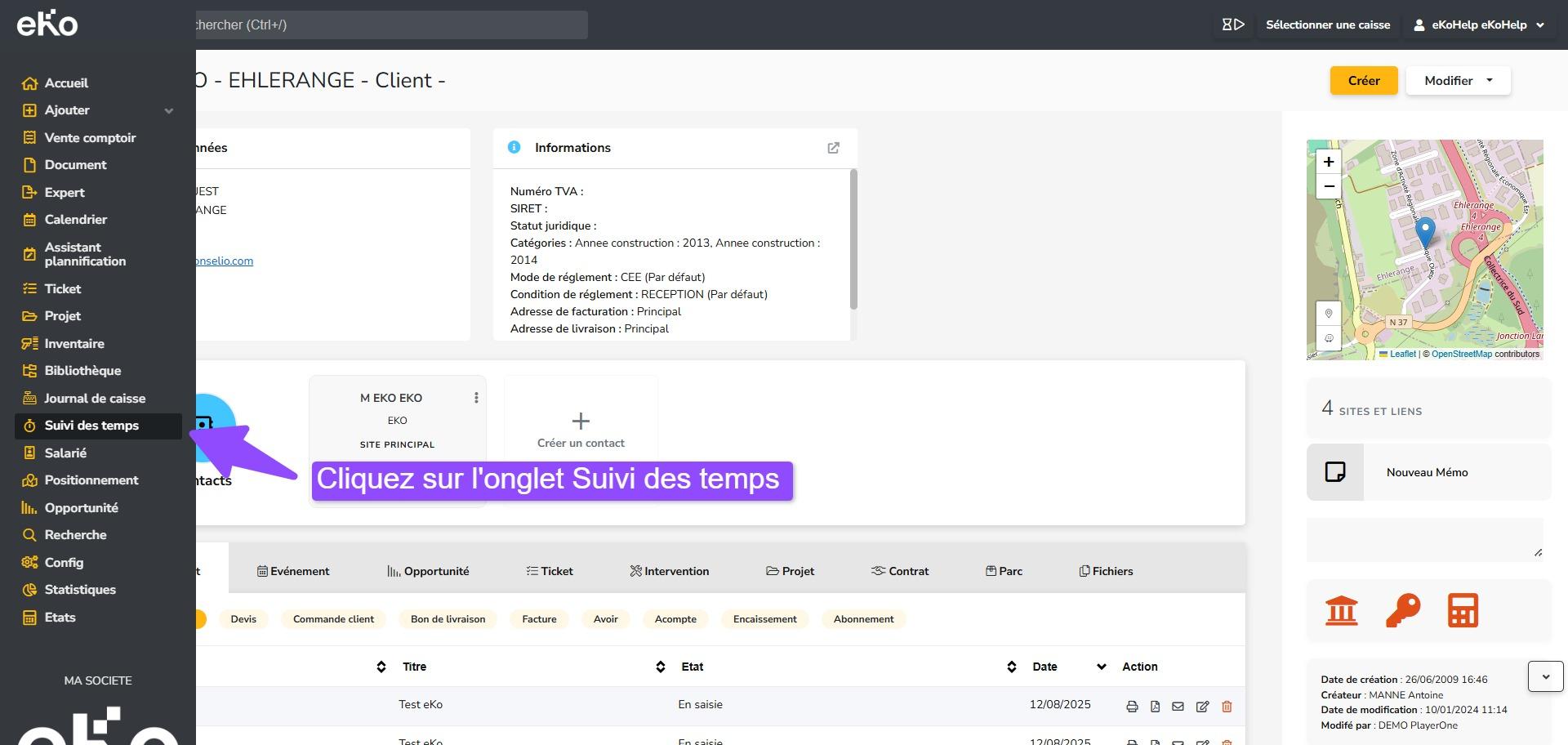
Task: Expand the creation details panel chevron
Action: [1545, 676]
